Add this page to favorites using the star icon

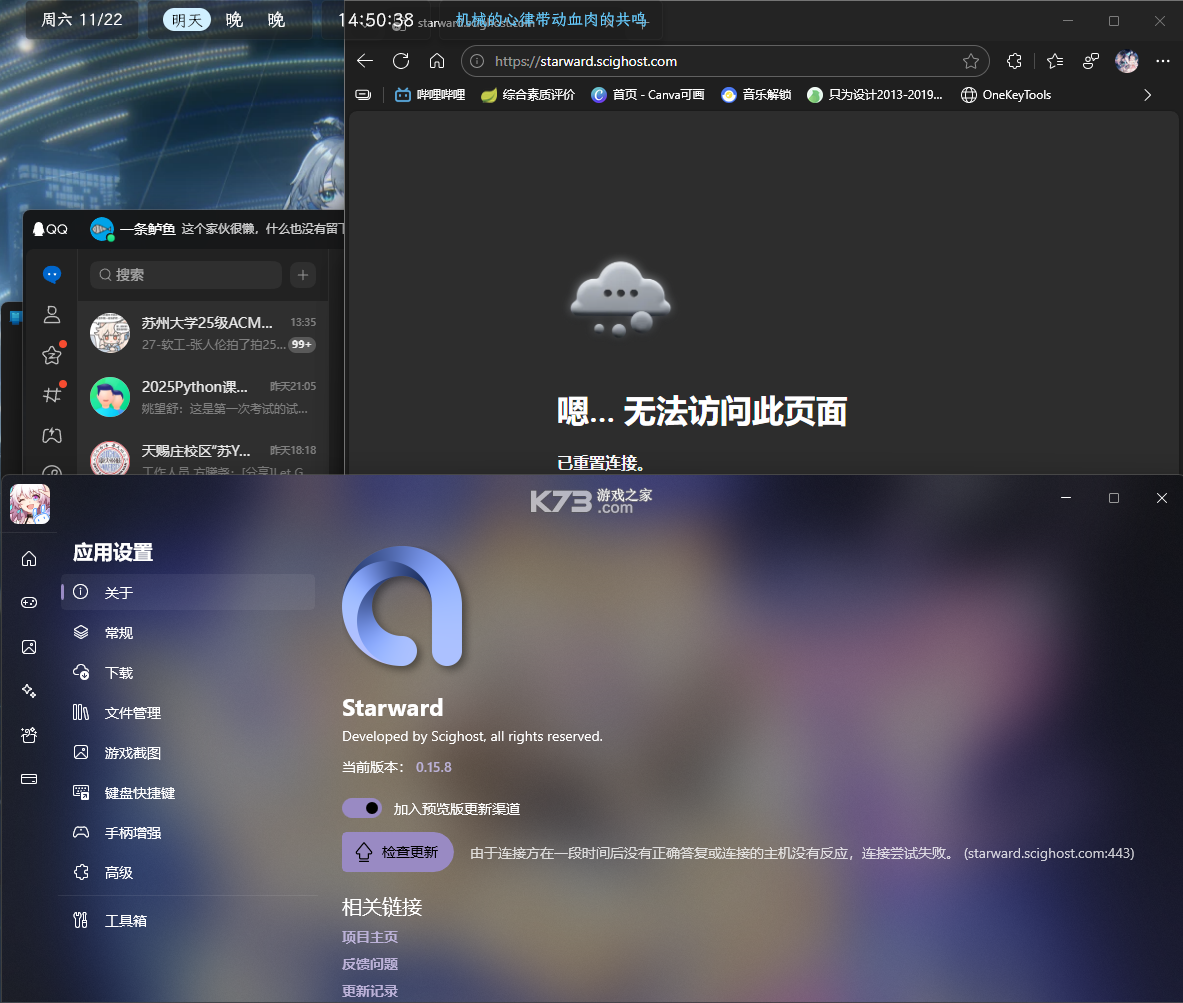point(970,61)
